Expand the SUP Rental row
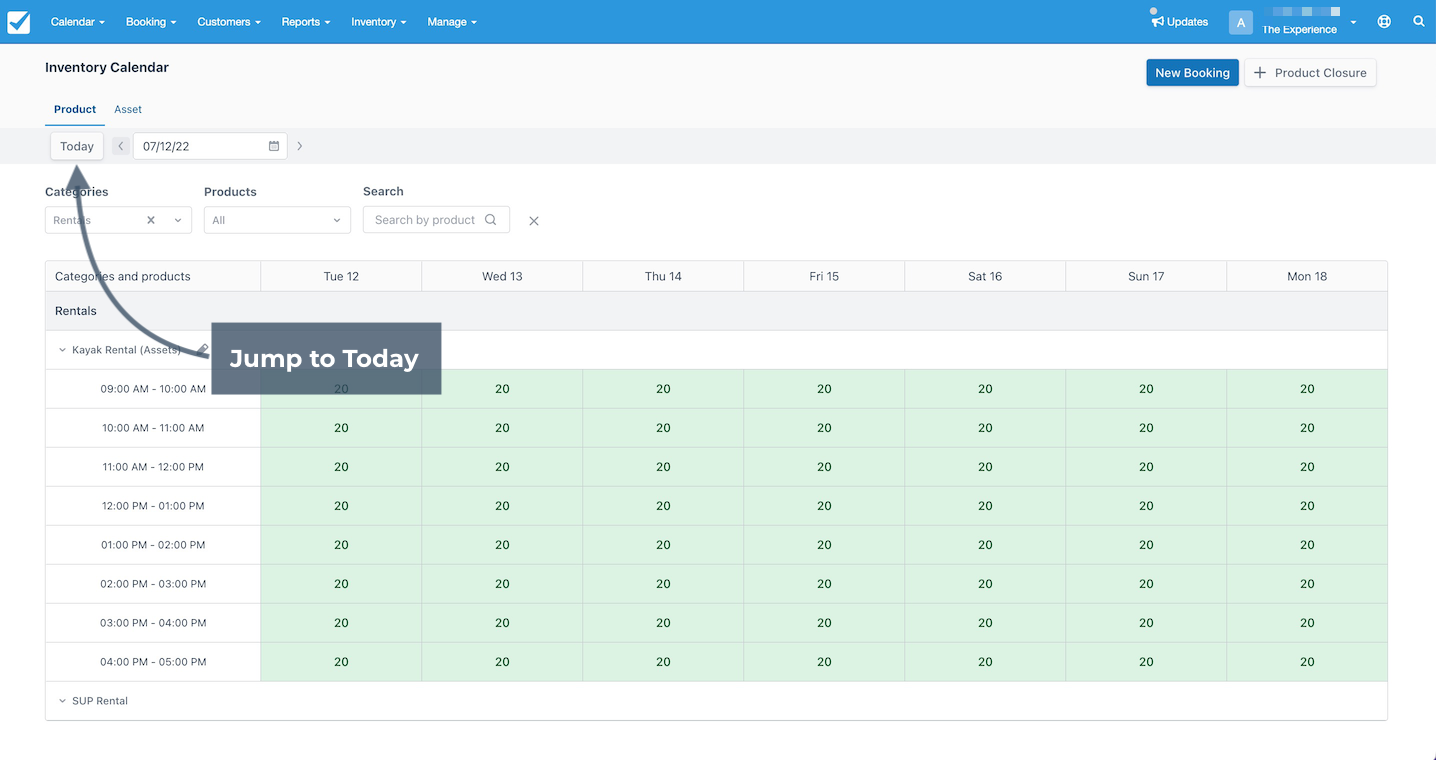The height and width of the screenshot is (760, 1436). pyautogui.click(x=62, y=701)
